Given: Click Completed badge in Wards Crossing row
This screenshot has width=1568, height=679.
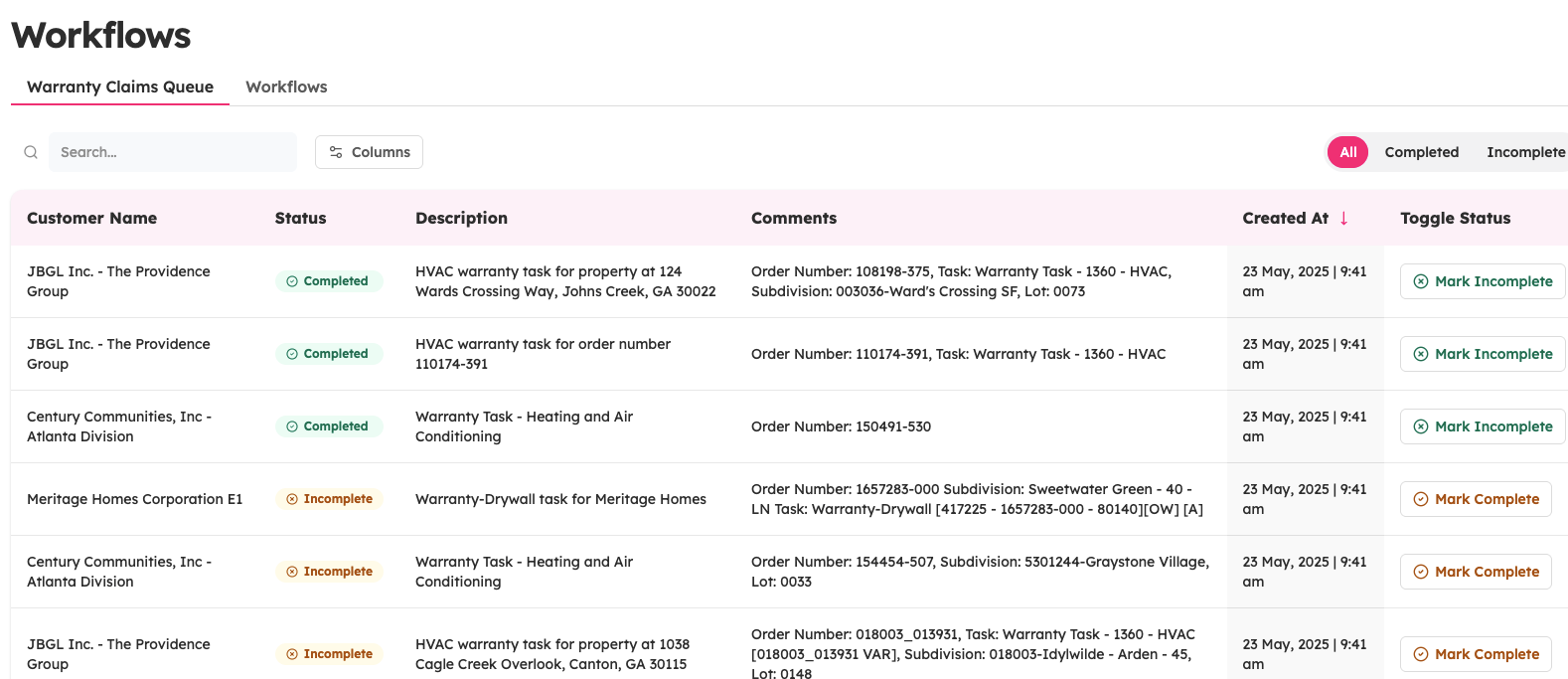Looking at the screenshot, I should tap(328, 281).
